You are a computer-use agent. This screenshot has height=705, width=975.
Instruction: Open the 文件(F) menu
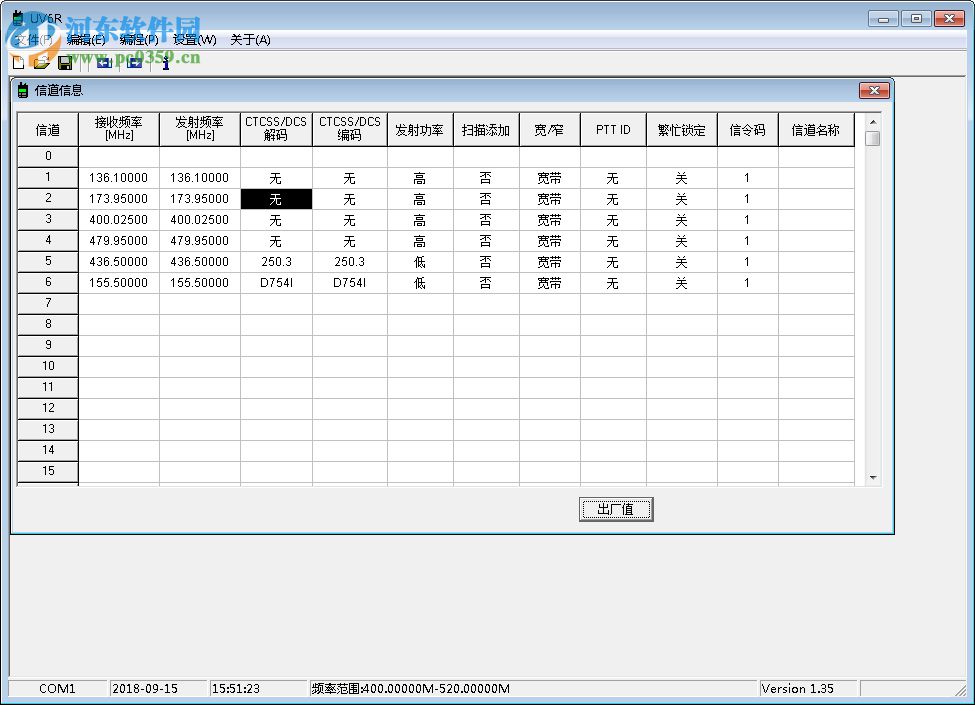point(34,40)
